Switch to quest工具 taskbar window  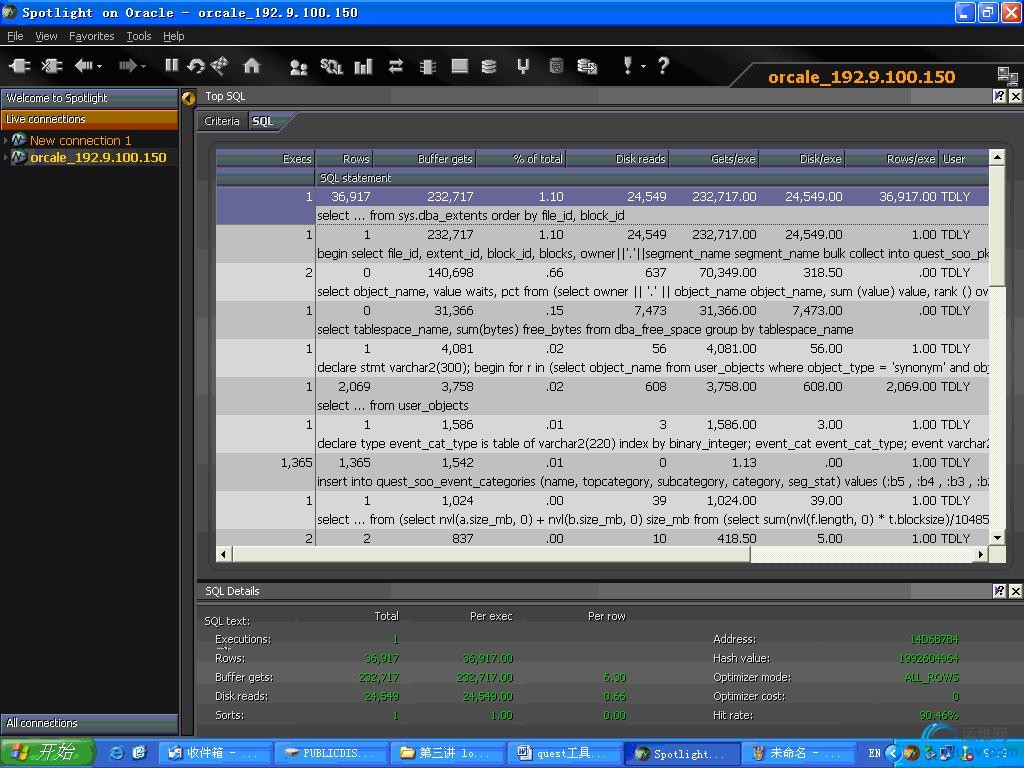tap(564, 753)
